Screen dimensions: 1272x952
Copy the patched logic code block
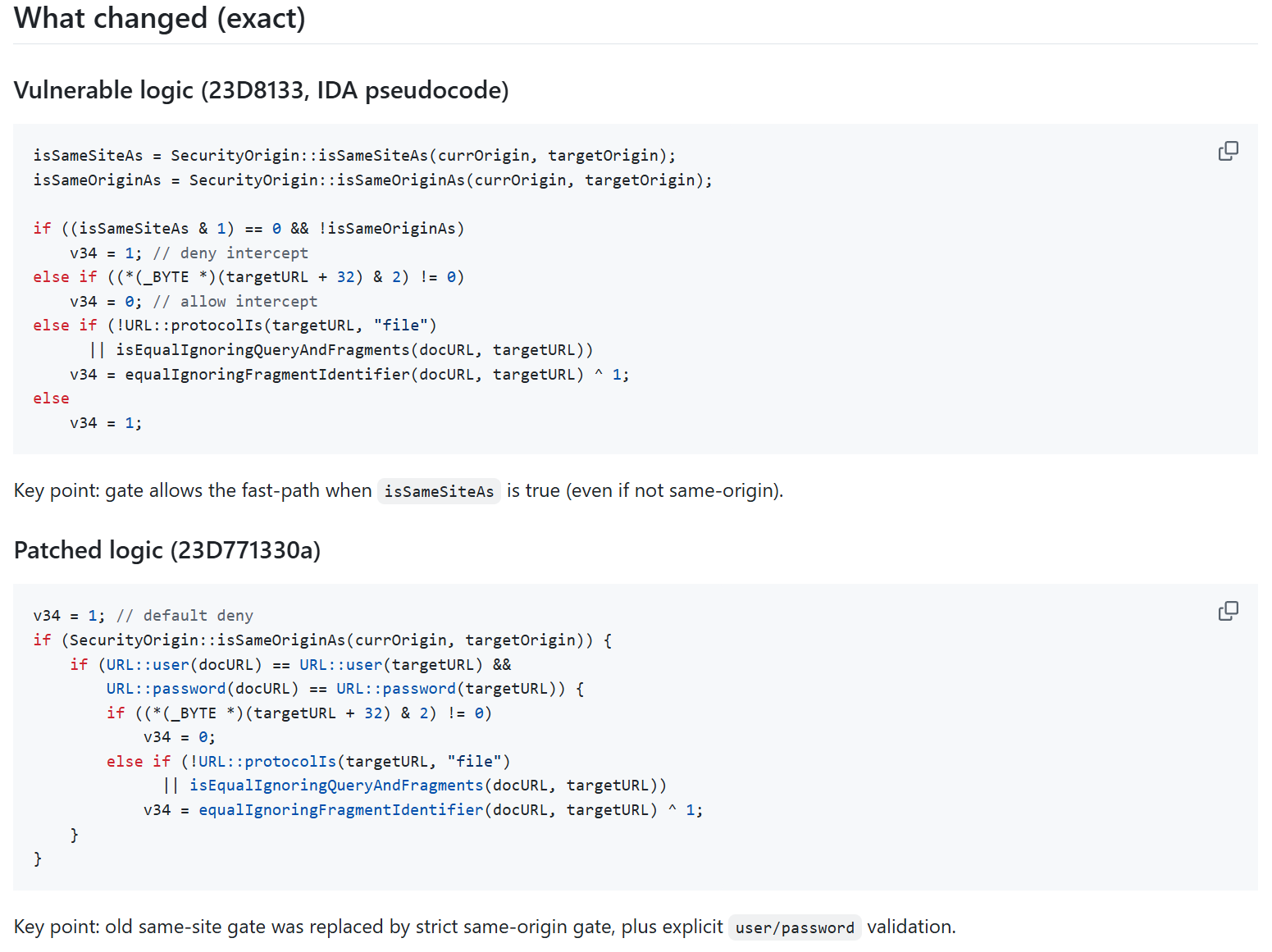(x=1228, y=611)
